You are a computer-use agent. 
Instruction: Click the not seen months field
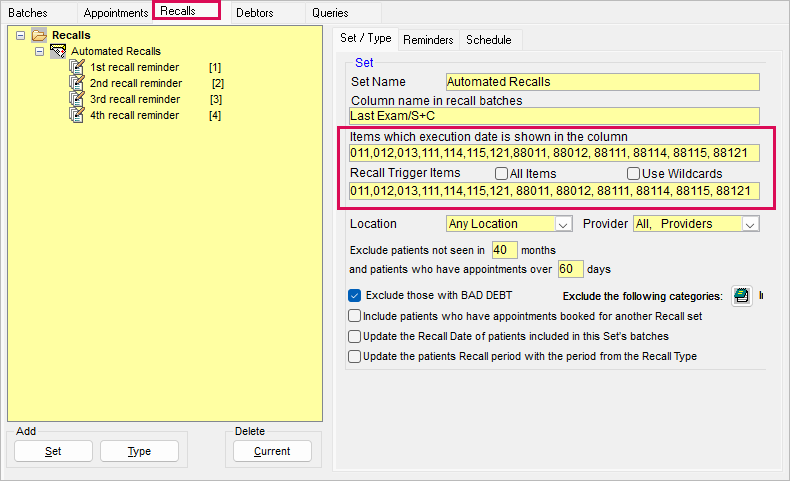point(504,250)
